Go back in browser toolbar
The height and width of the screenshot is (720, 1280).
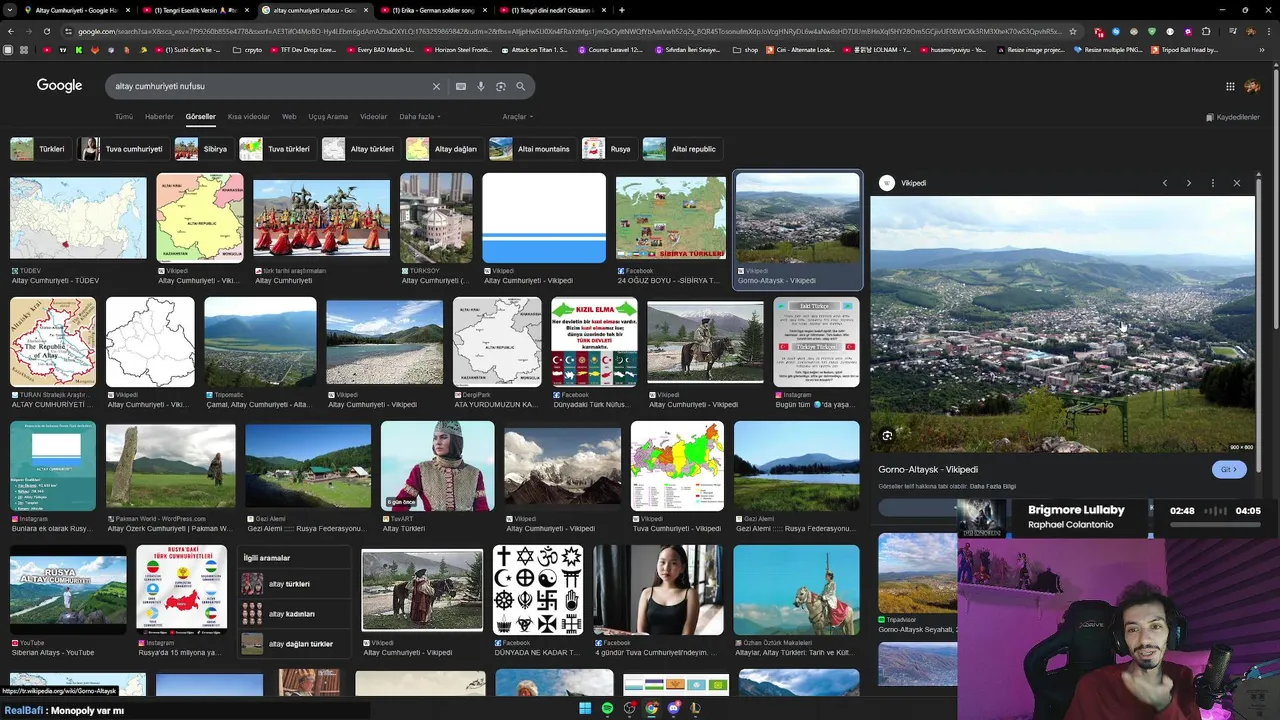(9, 32)
